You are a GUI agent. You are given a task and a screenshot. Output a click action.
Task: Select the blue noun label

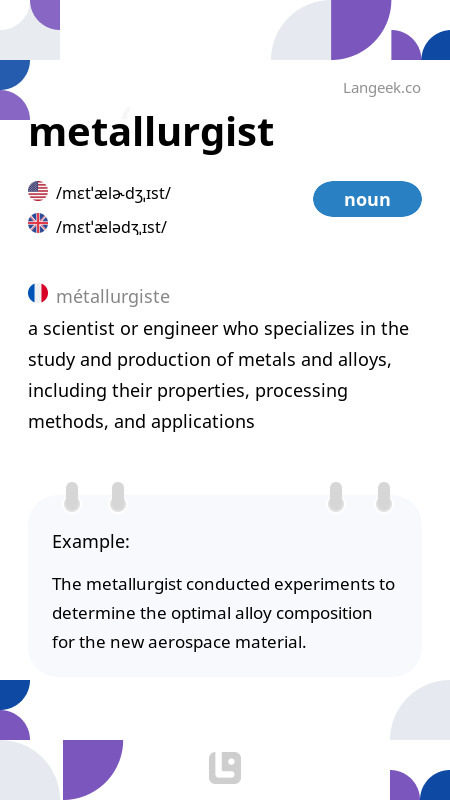coord(367,199)
